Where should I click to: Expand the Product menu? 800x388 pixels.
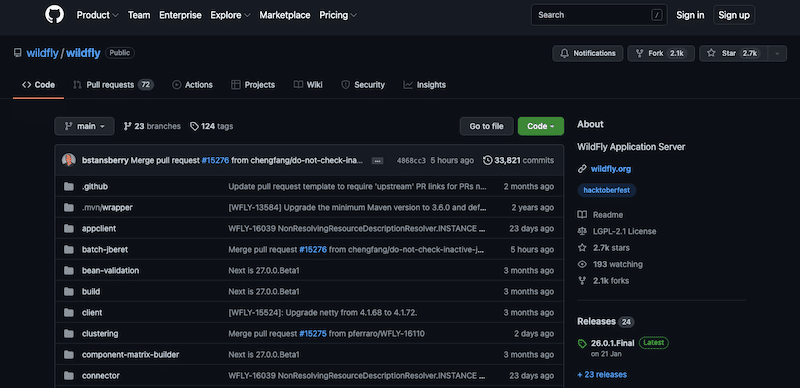click(97, 15)
